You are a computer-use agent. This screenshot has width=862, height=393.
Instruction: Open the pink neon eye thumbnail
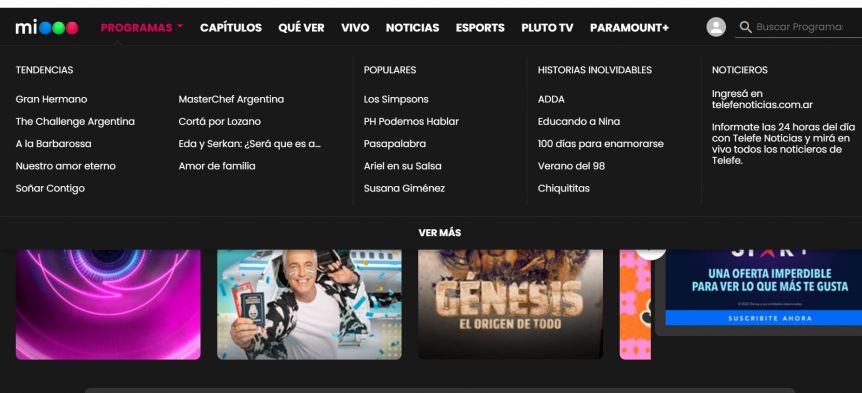[x=108, y=305]
